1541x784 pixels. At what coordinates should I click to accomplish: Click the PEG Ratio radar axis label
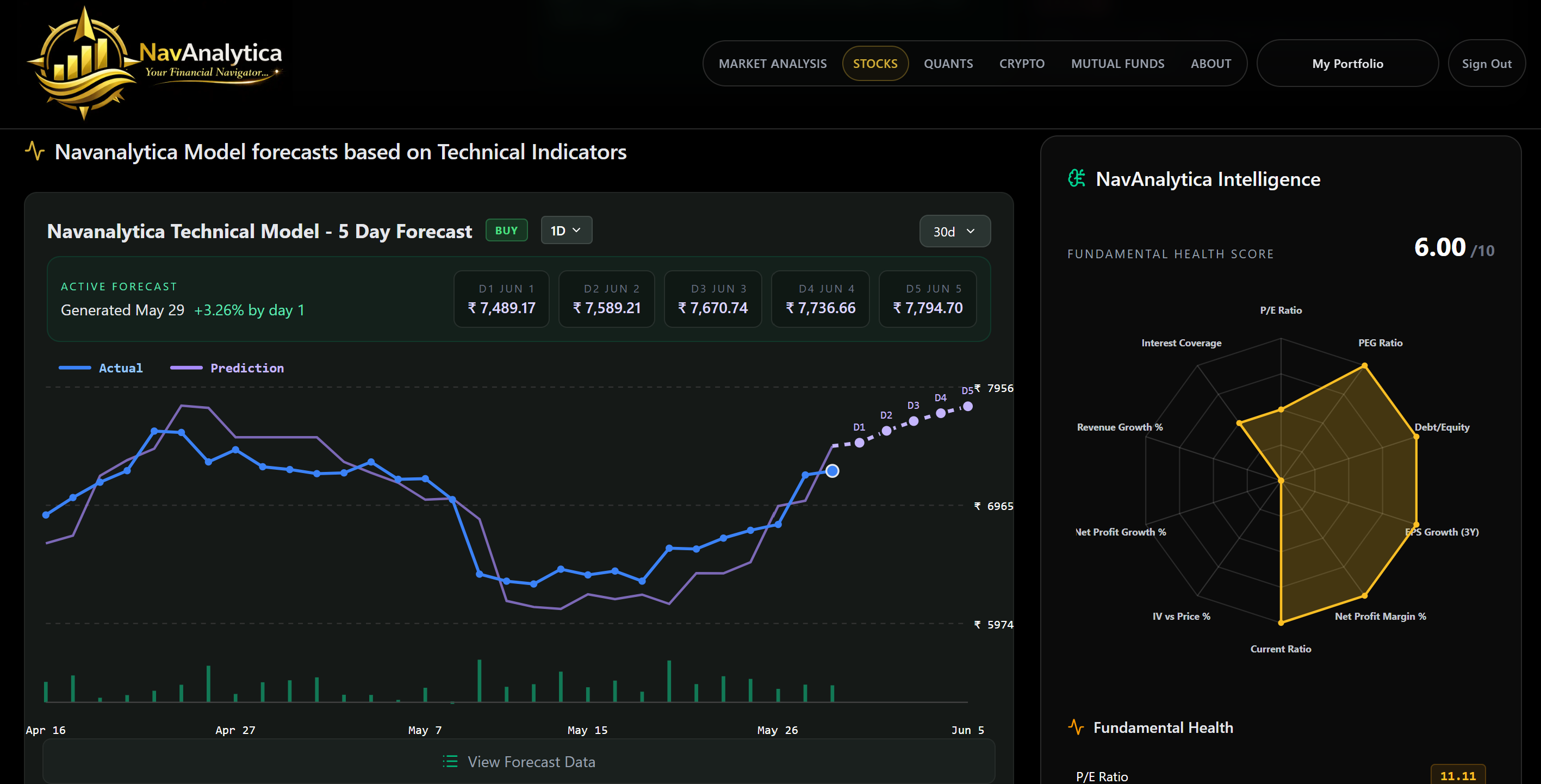(1380, 343)
